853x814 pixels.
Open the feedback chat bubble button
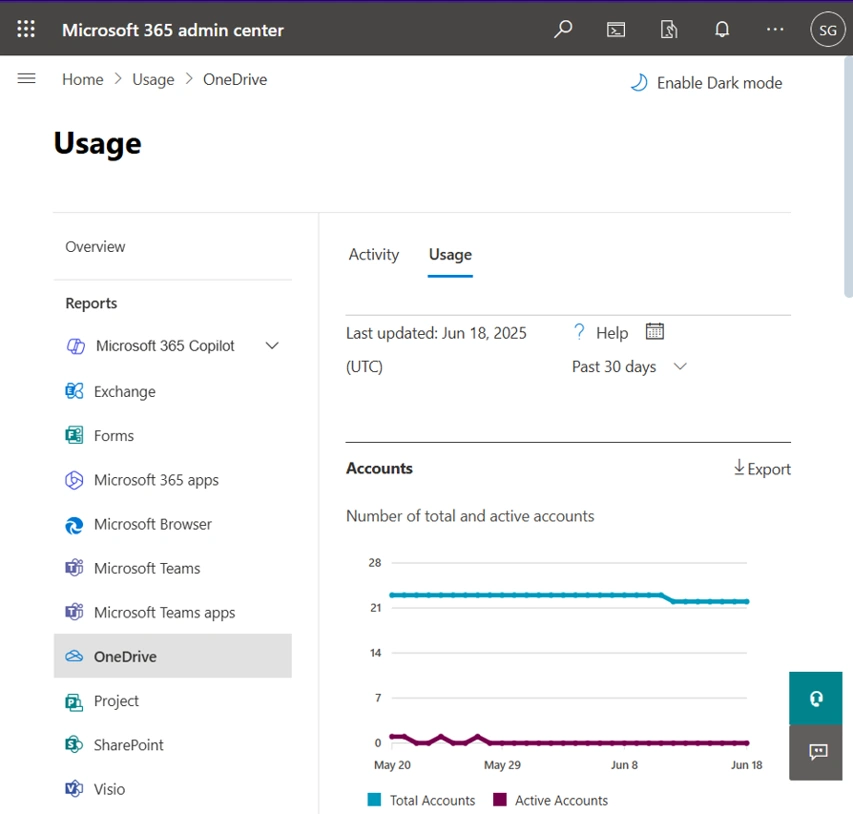(815, 753)
